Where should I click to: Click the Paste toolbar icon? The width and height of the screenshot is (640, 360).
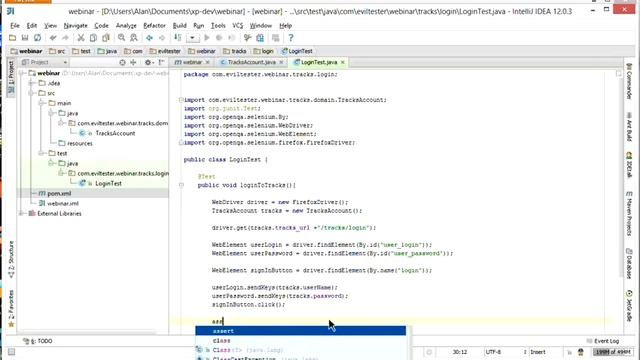pos(106,38)
